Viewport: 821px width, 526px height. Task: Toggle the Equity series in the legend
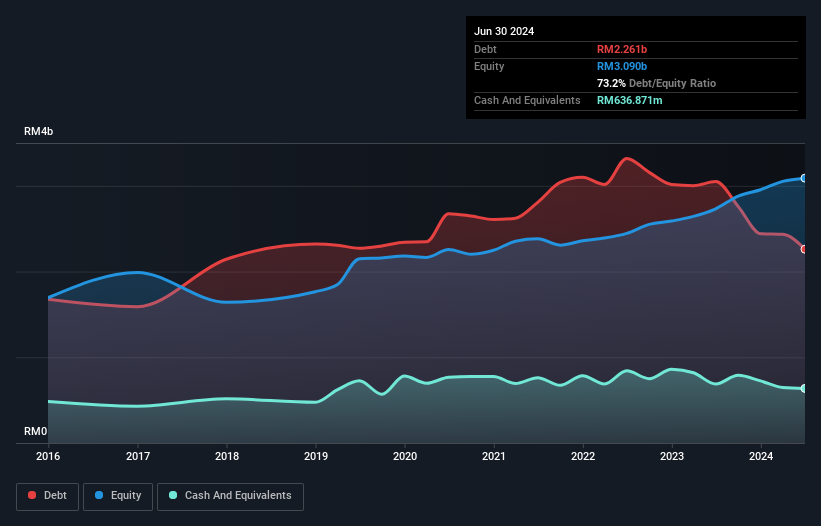tap(118, 496)
